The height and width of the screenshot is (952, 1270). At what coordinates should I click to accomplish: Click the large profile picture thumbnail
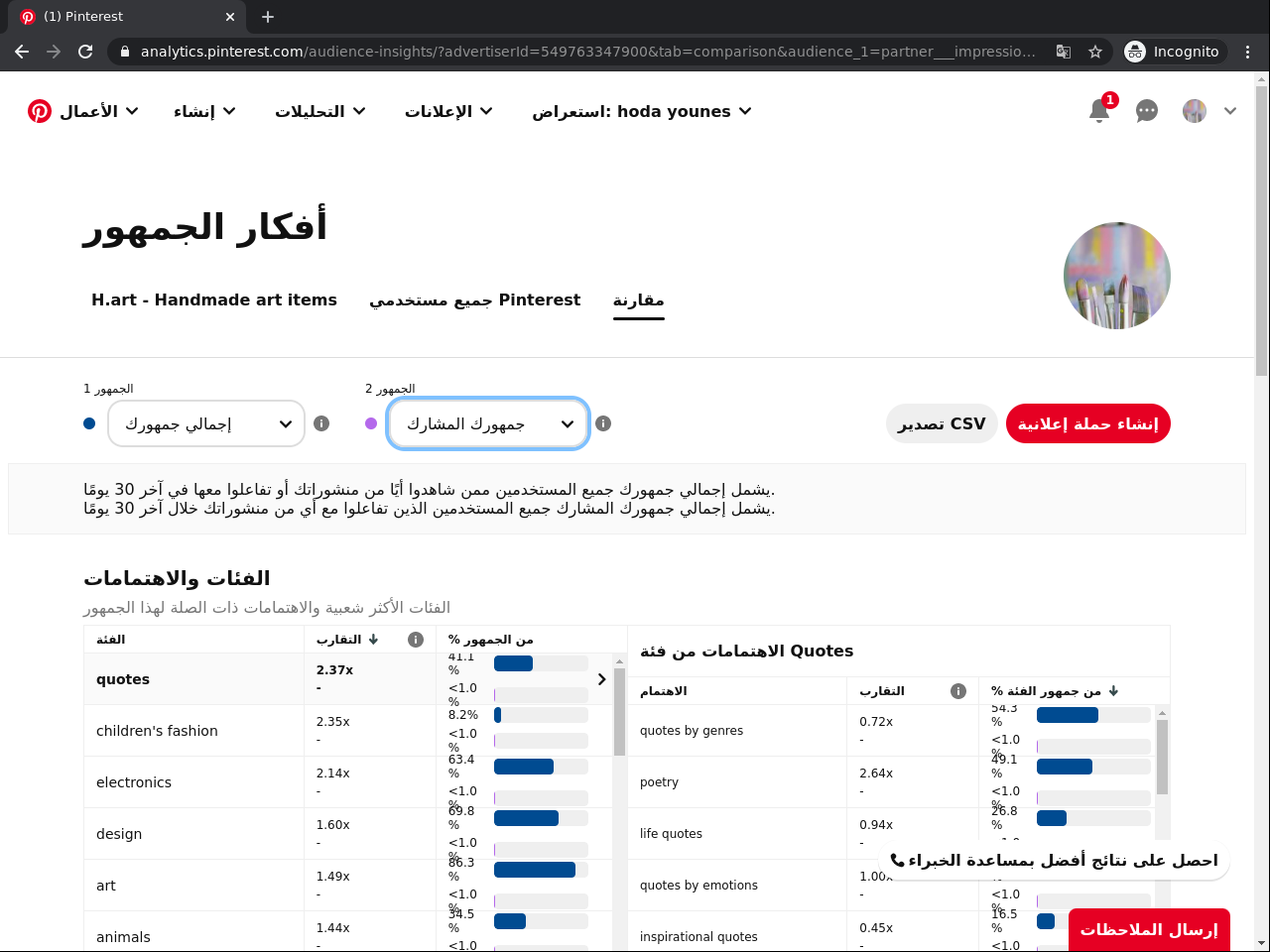1117,276
